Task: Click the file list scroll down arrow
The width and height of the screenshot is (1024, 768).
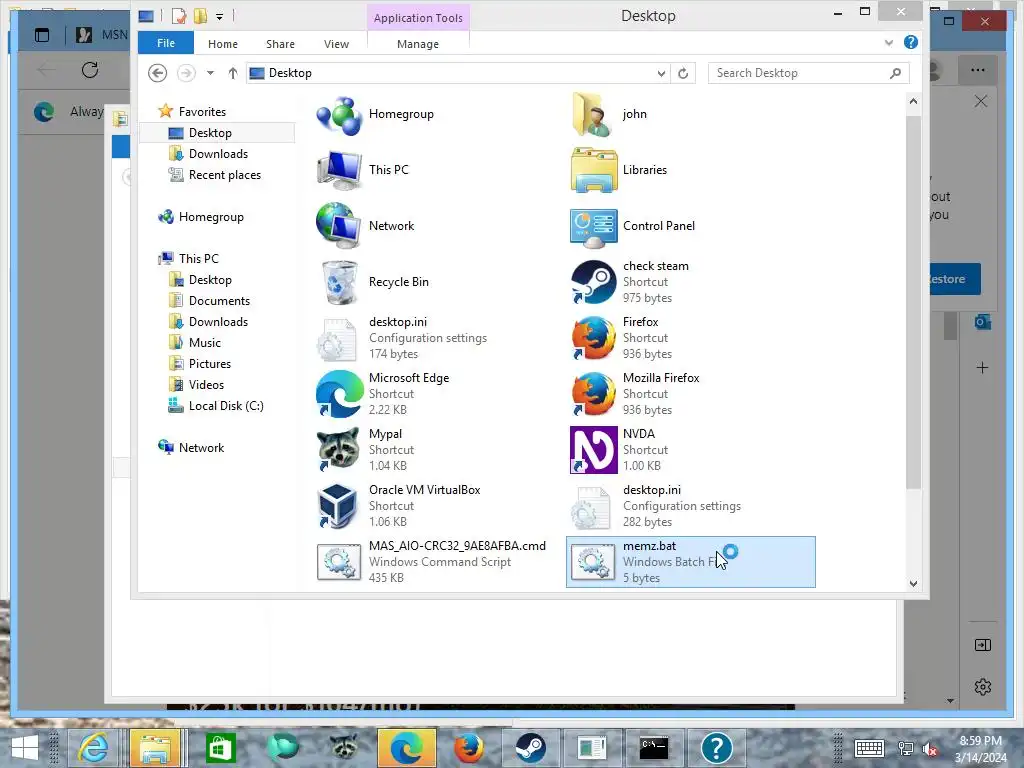Action: click(x=914, y=584)
